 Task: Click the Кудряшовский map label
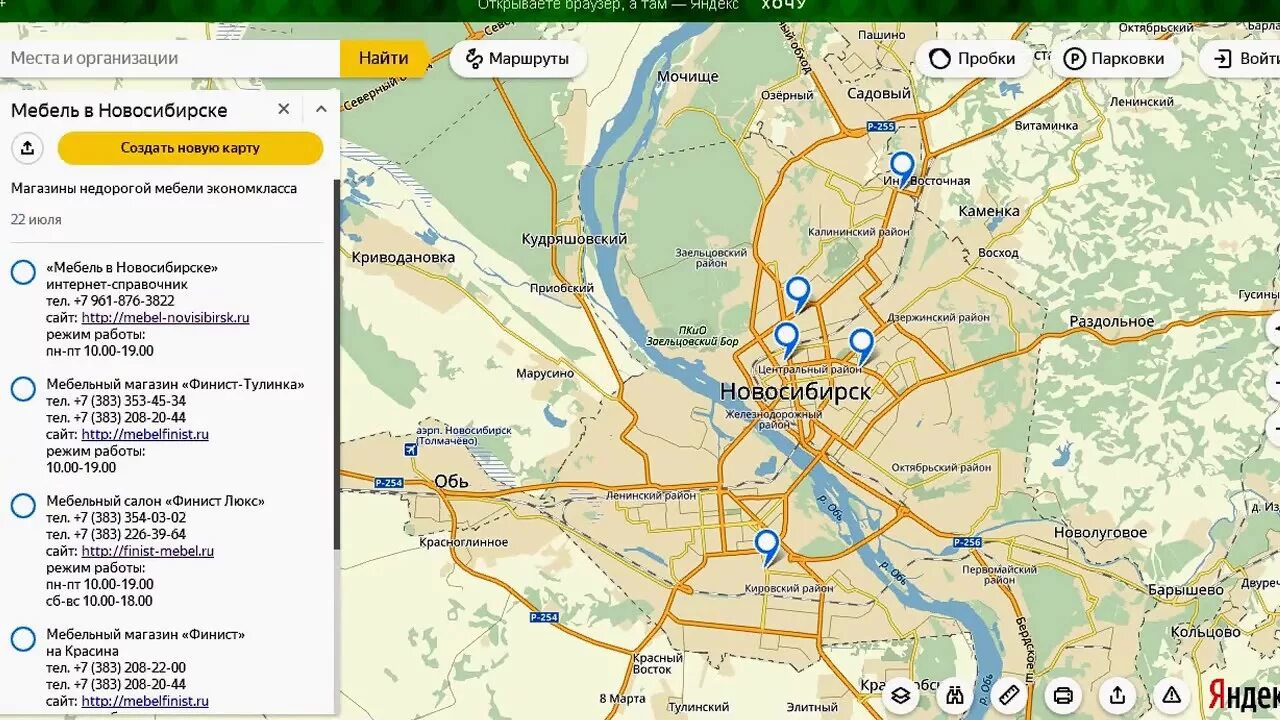[574, 239]
